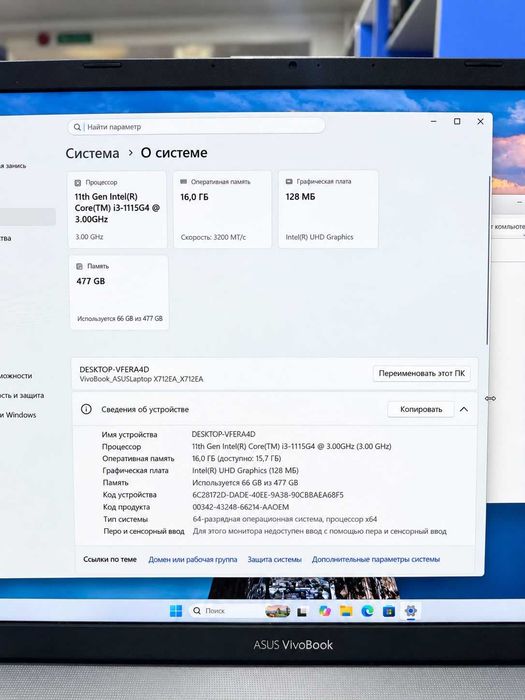Click the Settings gear taskbar icon
The height and width of the screenshot is (700, 525).
[x=411, y=610]
